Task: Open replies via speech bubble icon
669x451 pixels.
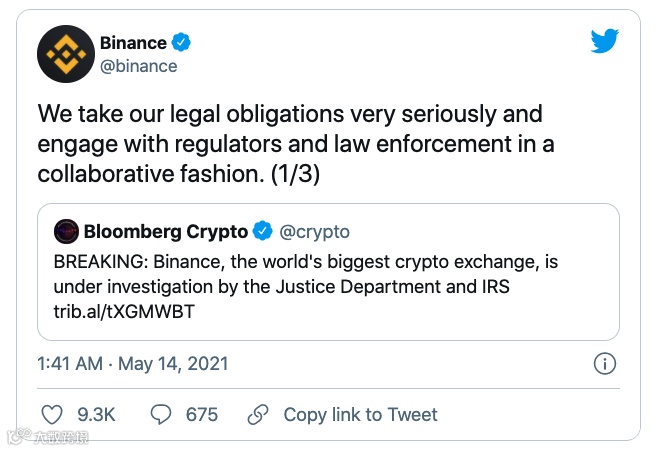Action: point(161,414)
